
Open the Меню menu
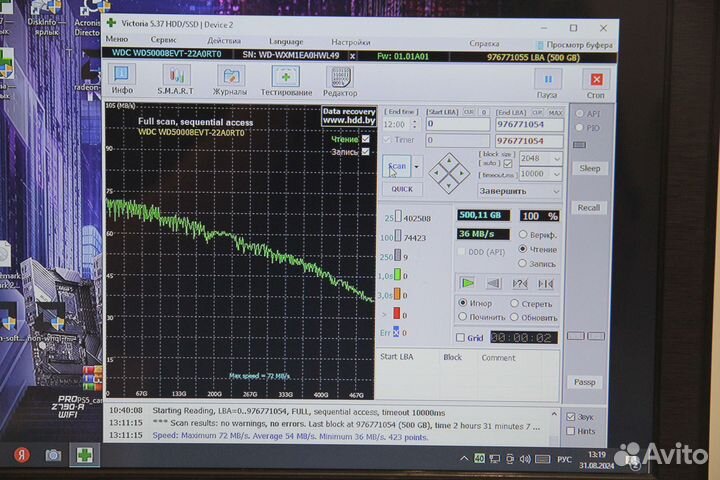117,39
